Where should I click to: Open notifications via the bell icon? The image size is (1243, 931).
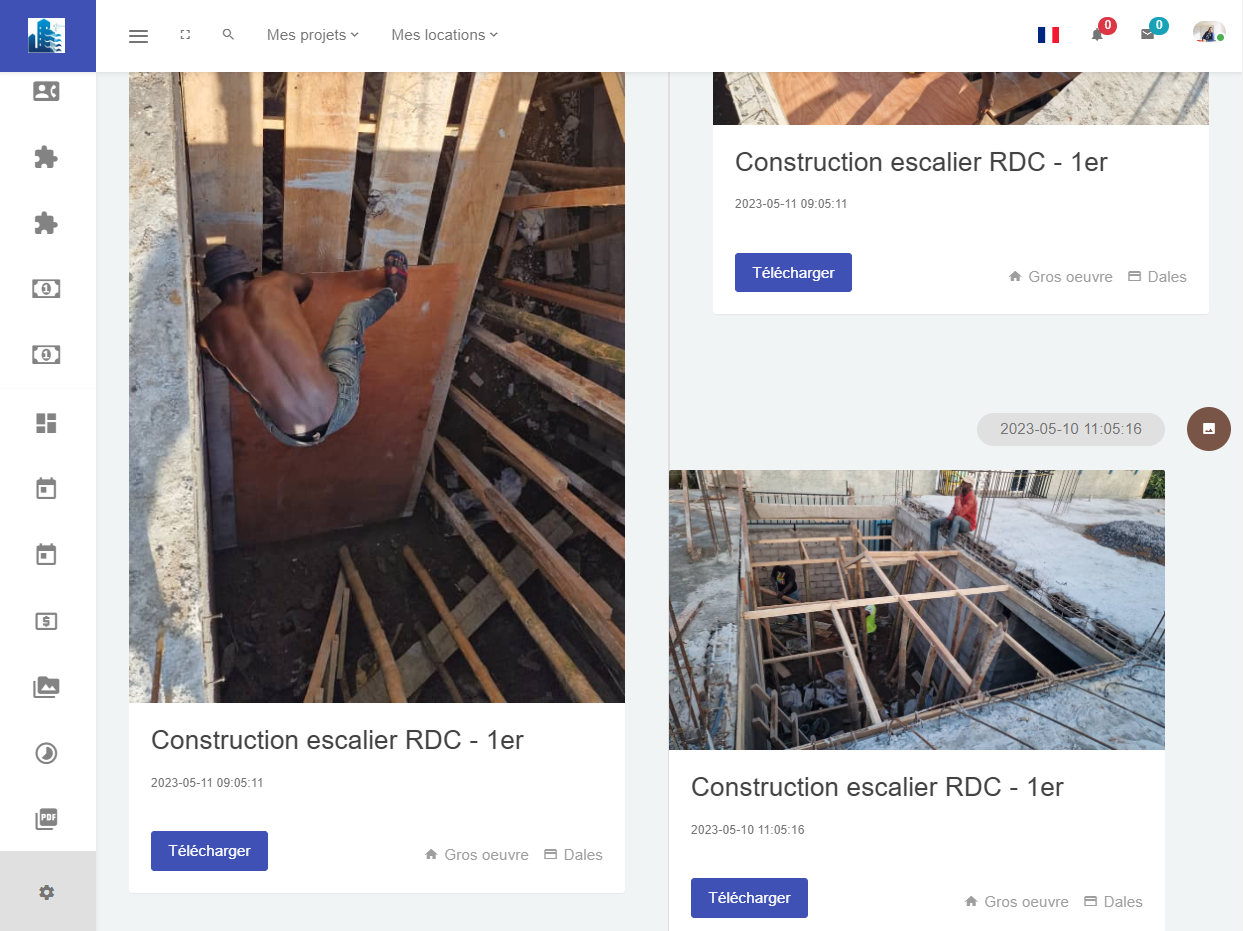click(1097, 34)
